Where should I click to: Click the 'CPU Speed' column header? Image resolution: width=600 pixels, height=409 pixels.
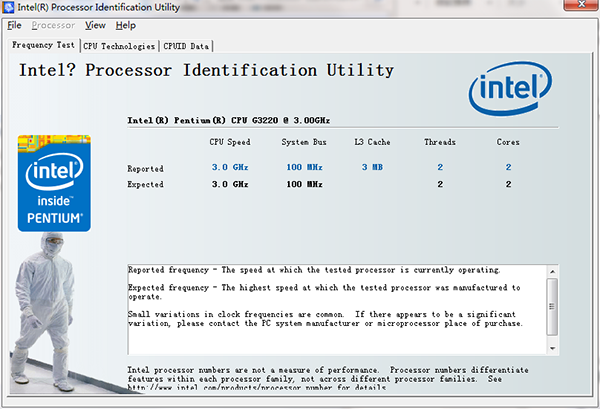coord(230,142)
